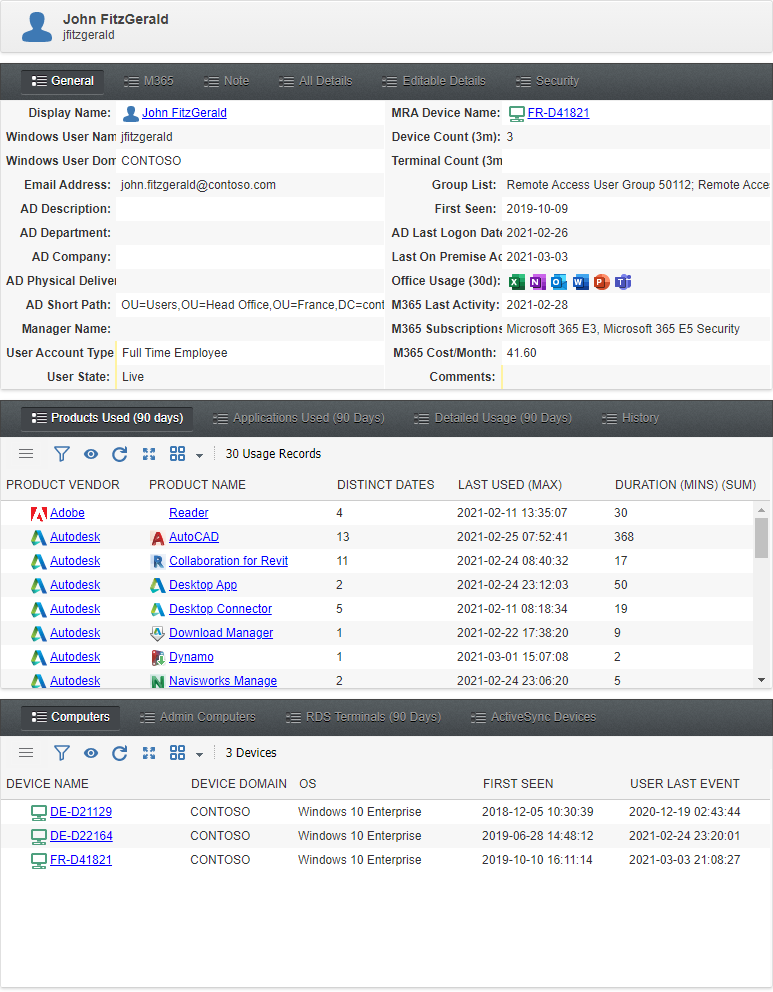The width and height of the screenshot is (773, 992).
Task: Open the DE-D21129 device link
Action: (x=81, y=812)
